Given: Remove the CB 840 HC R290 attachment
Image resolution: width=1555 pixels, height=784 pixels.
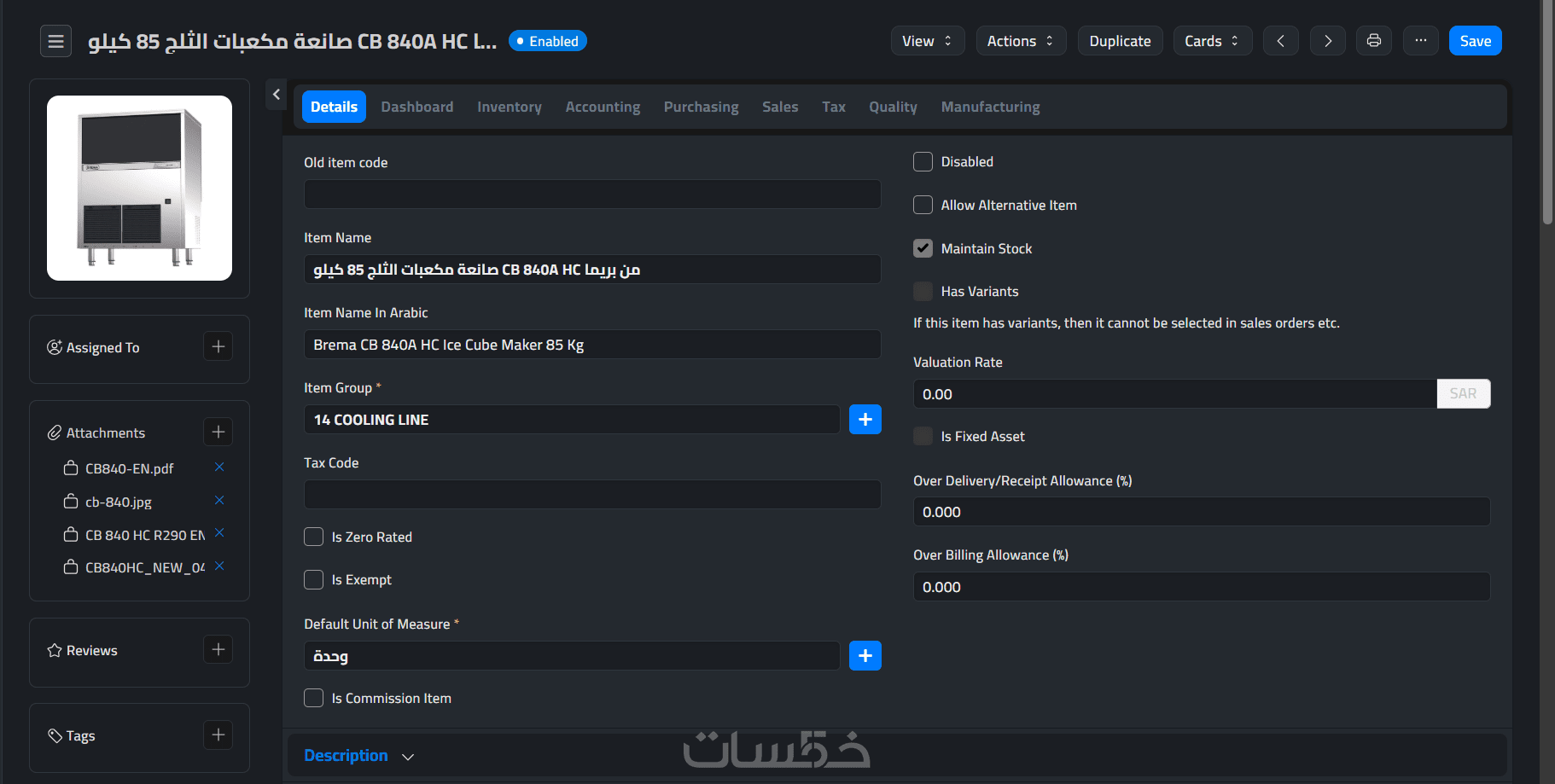Looking at the screenshot, I should click(x=219, y=533).
